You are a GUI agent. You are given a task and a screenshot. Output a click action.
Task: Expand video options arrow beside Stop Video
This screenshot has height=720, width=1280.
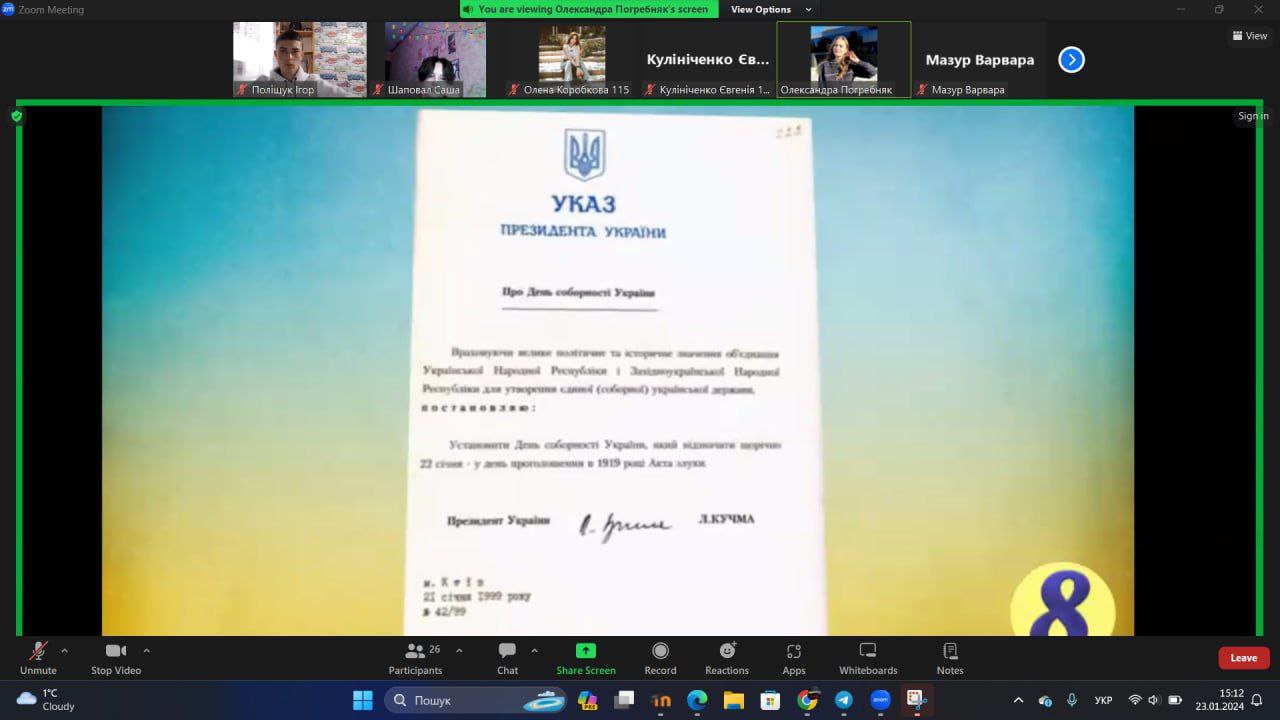point(146,650)
